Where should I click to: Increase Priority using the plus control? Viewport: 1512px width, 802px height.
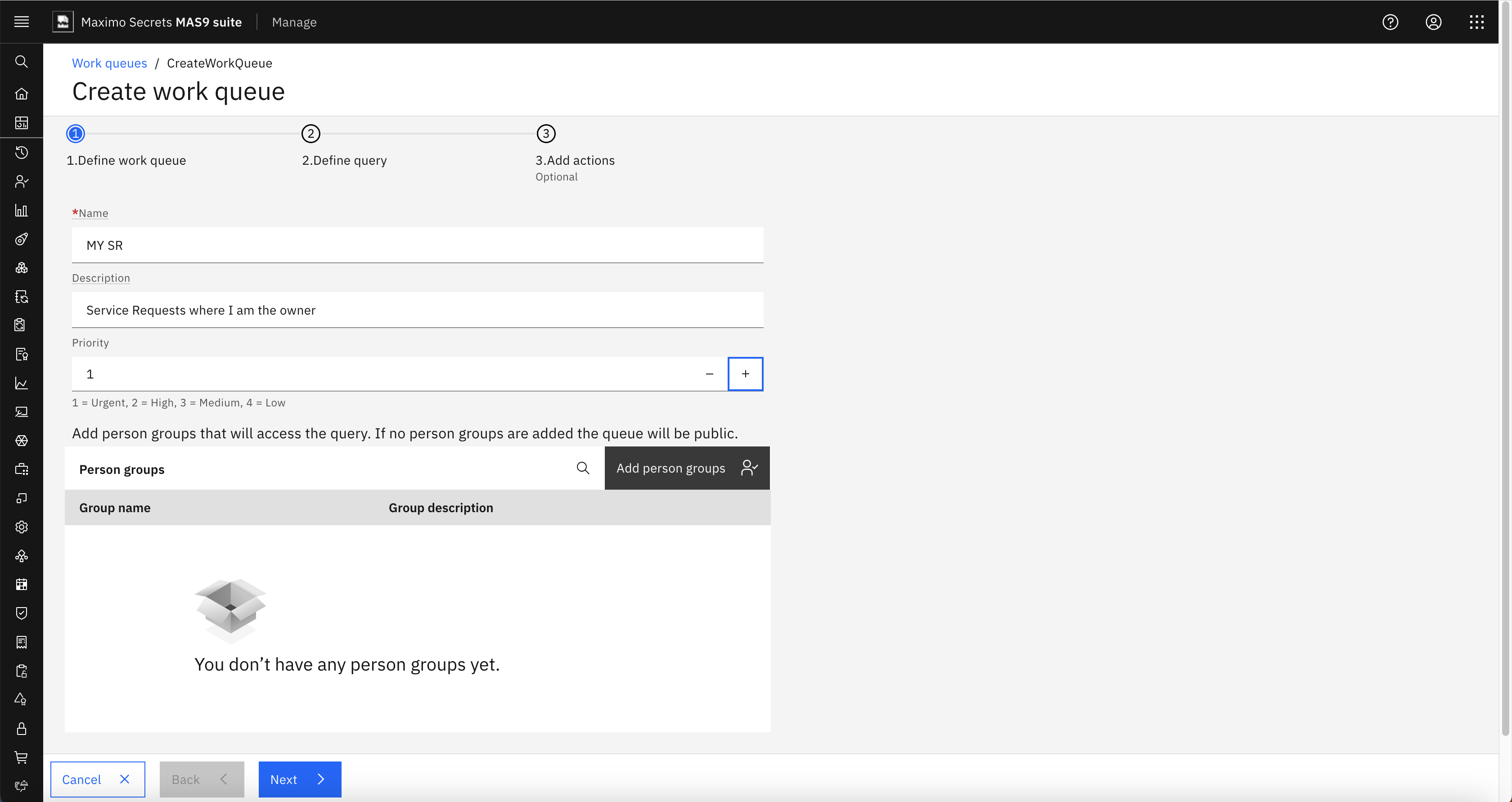click(x=746, y=374)
